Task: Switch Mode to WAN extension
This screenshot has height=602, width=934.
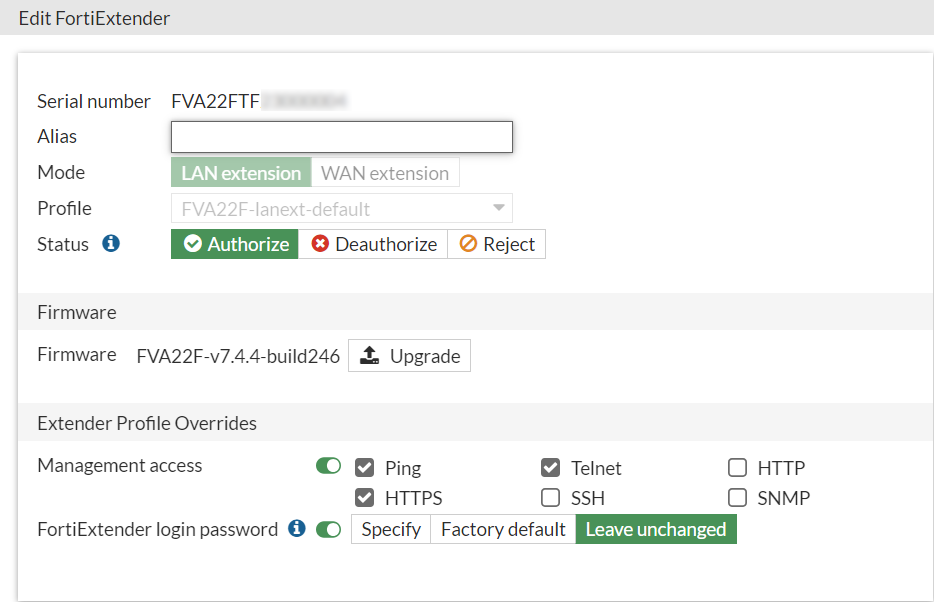Action: click(385, 173)
